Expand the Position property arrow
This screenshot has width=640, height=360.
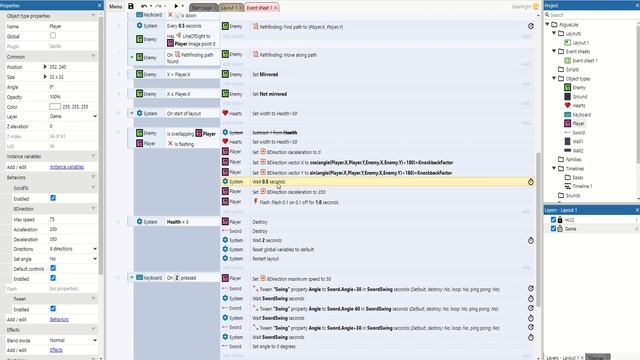(x=45, y=67)
